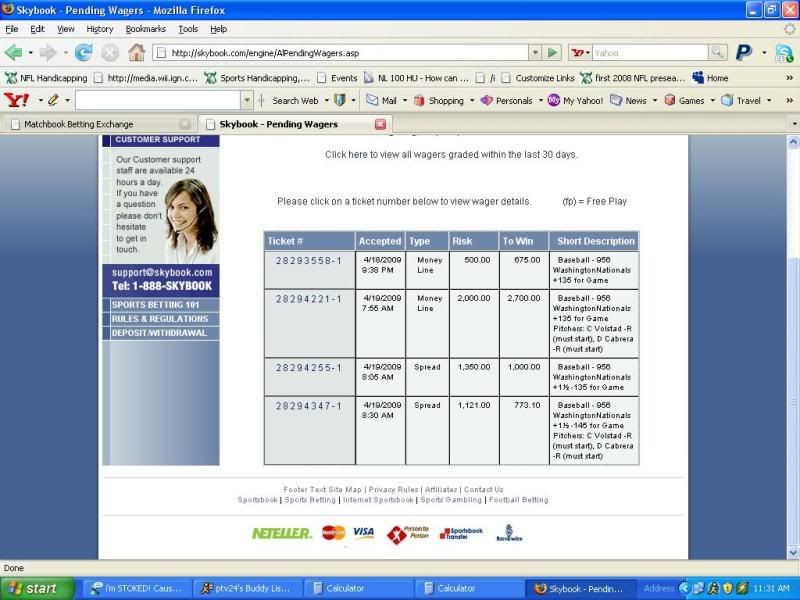Click the Yahoo search magnifier icon

point(717,52)
